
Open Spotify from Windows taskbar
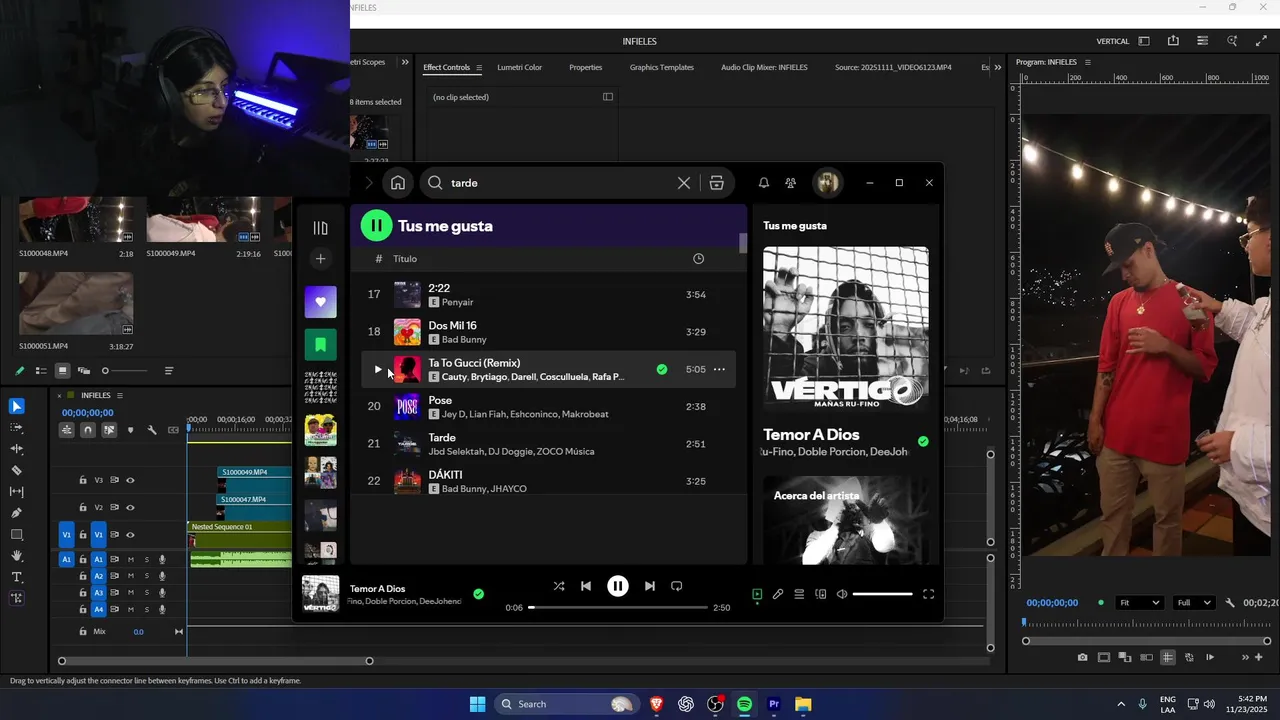744,704
